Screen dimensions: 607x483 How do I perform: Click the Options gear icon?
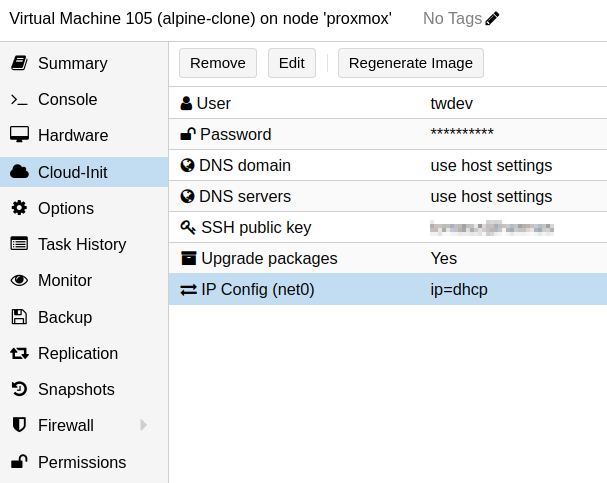coord(19,208)
